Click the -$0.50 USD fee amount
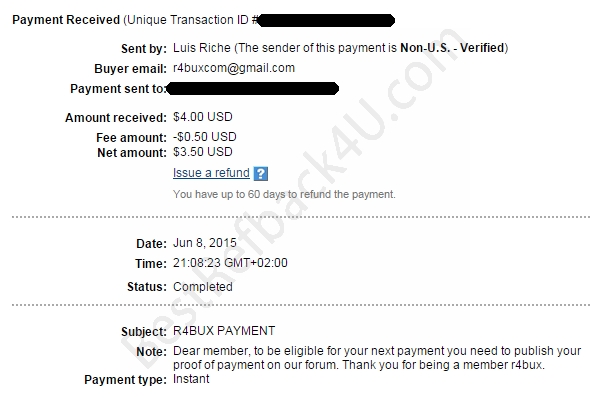This screenshot has height=398, width=591. [x=205, y=137]
